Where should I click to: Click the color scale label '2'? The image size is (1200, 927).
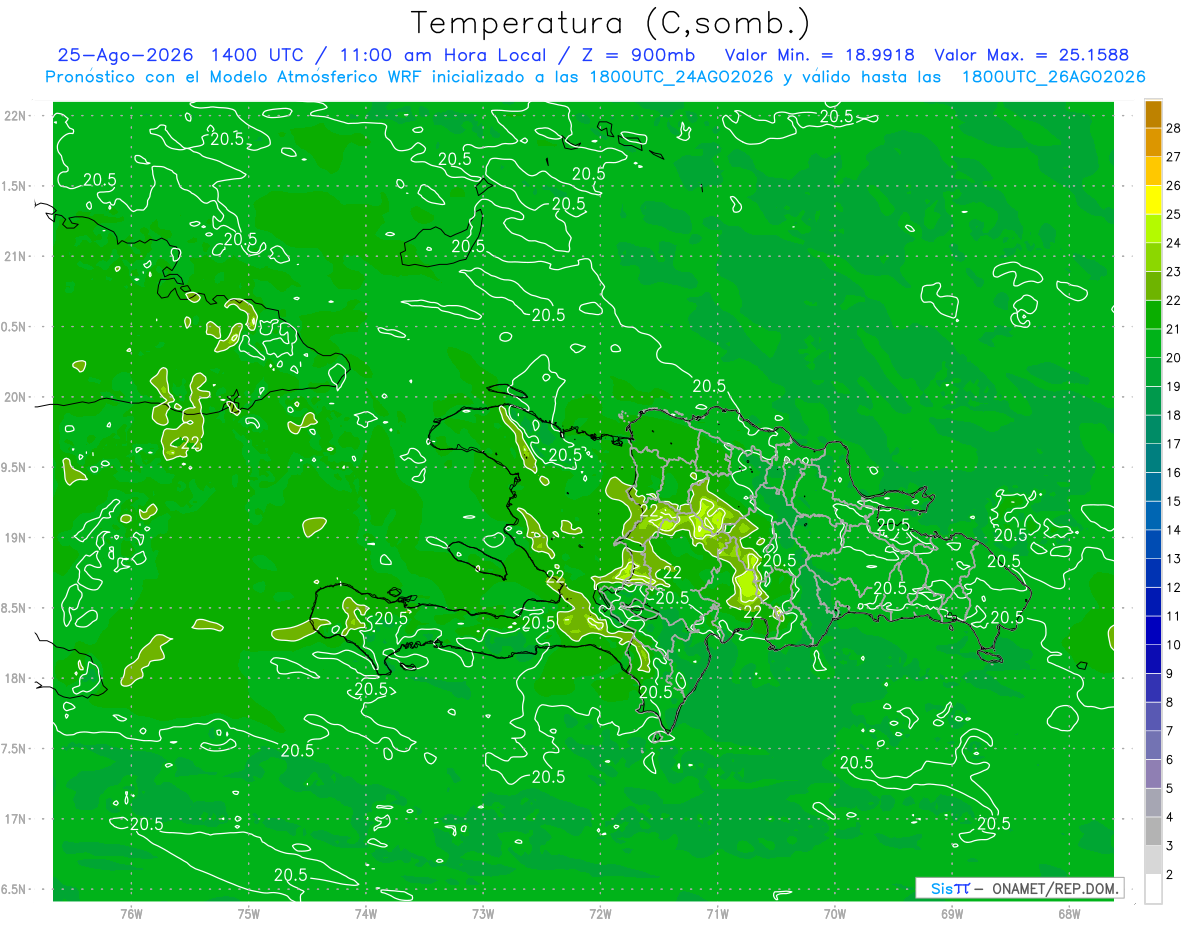[1171, 875]
